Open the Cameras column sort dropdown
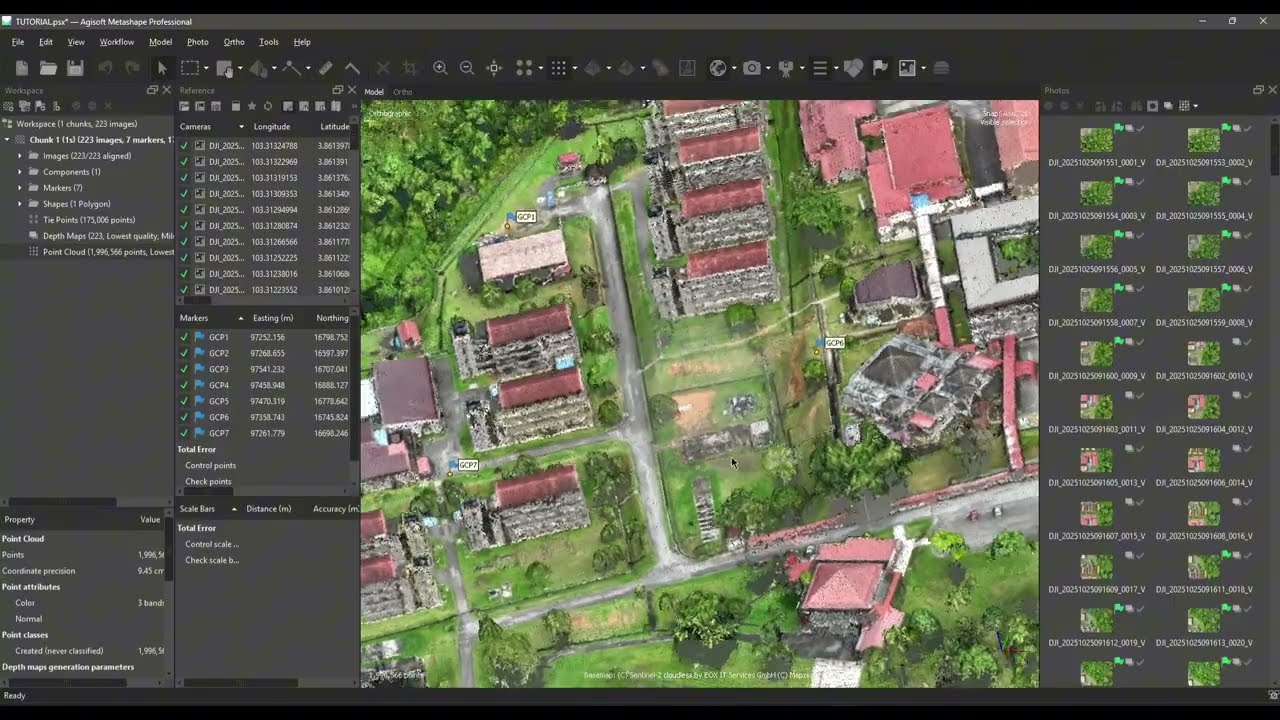This screenshot has width=1280, height=720. 240,127
